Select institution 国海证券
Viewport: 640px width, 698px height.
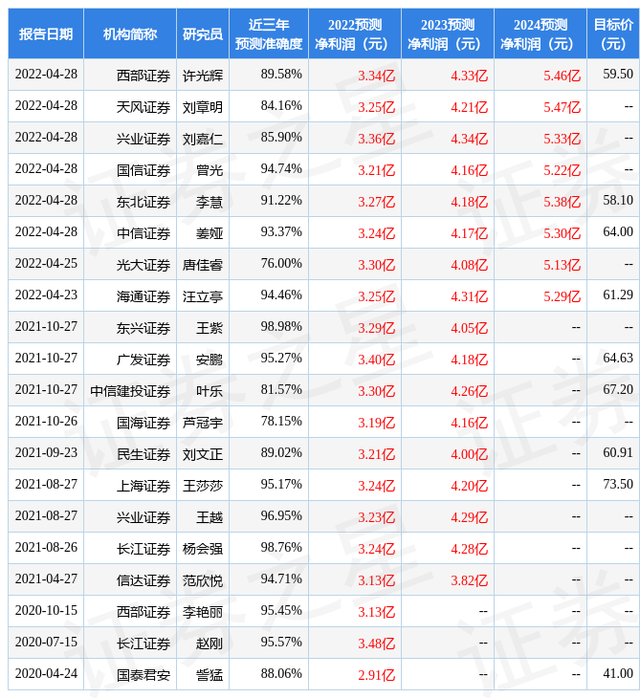coord(143,422)
